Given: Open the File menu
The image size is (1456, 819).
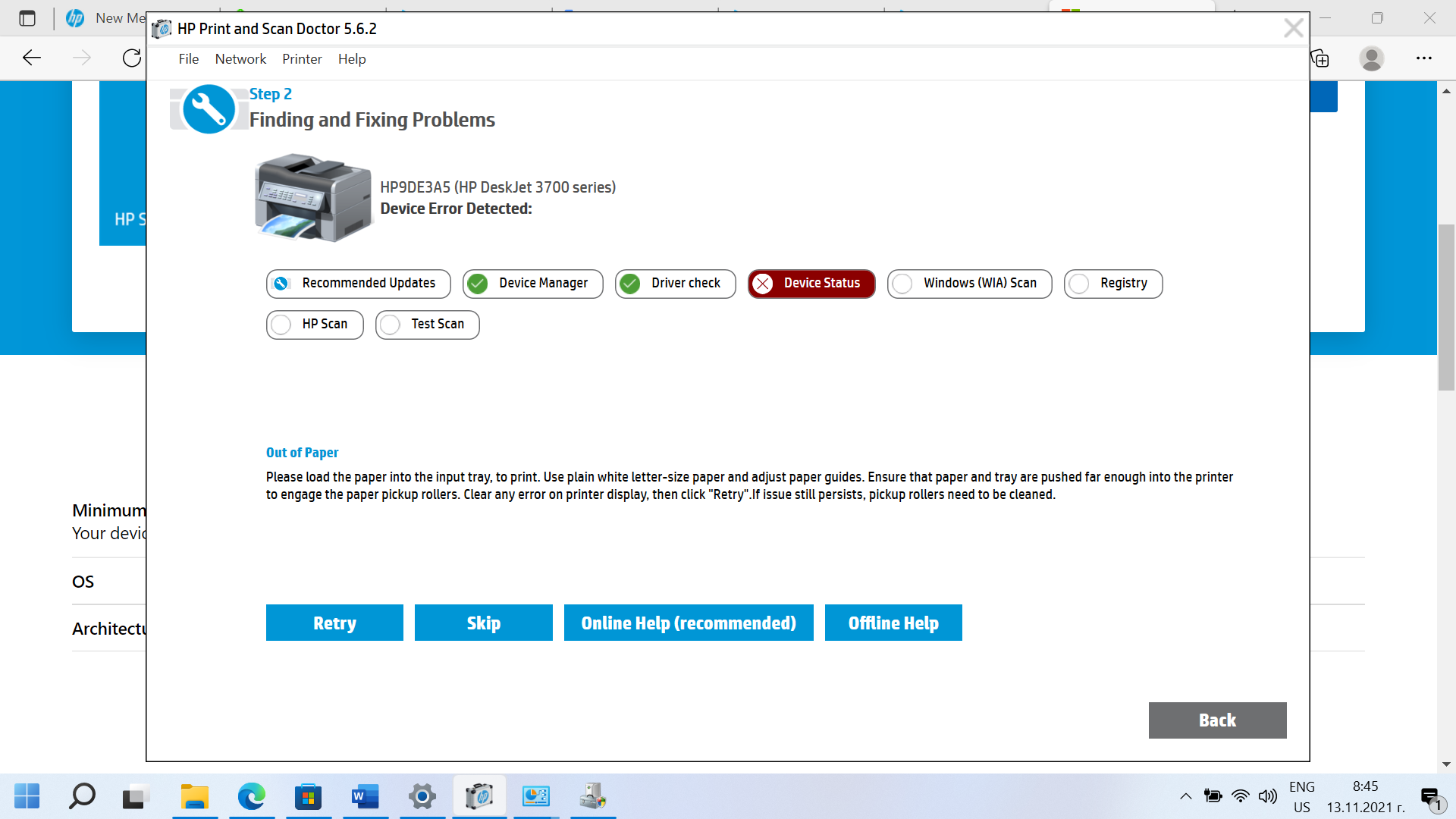Looking at the screenshot, I should coord(188,59).
